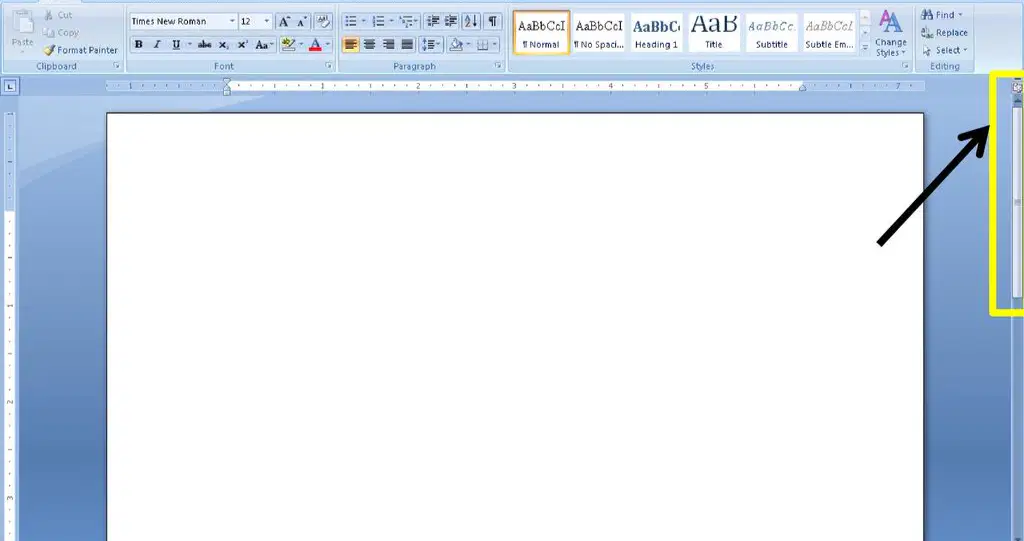Toggle Show/Hide paragraph marks
Screen dimensions: 1024x541
[493, 22]
